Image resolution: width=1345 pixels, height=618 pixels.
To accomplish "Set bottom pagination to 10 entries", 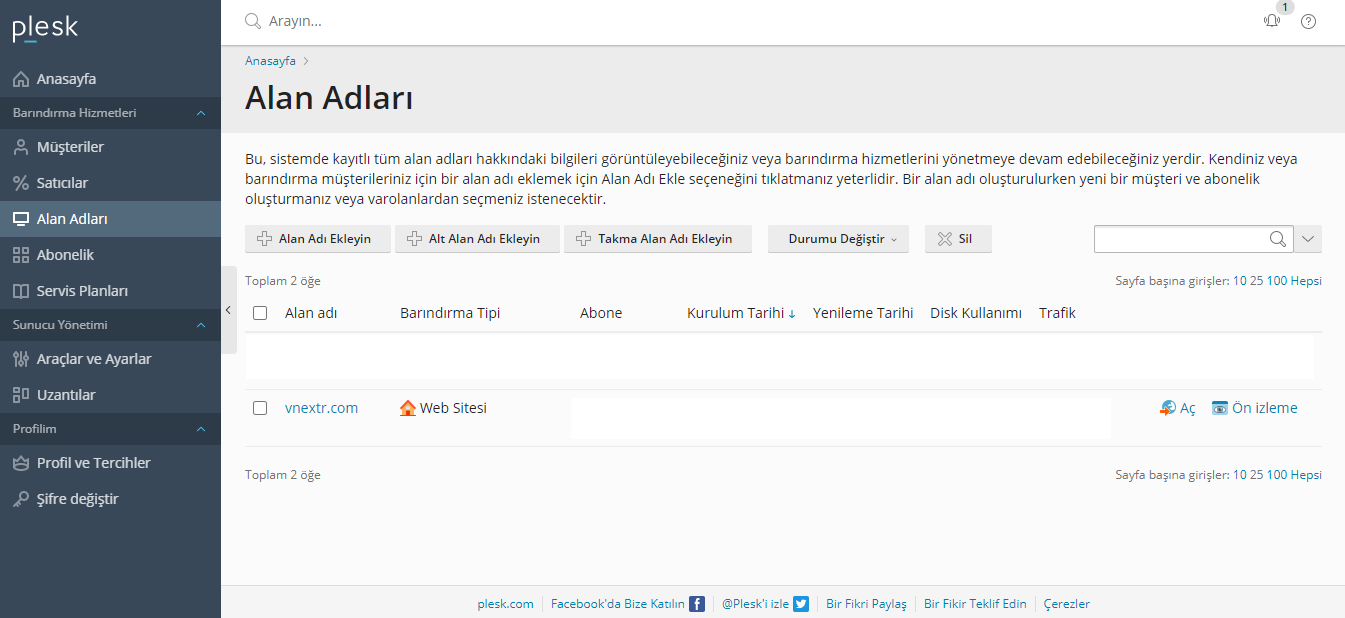I will 1240,475.
